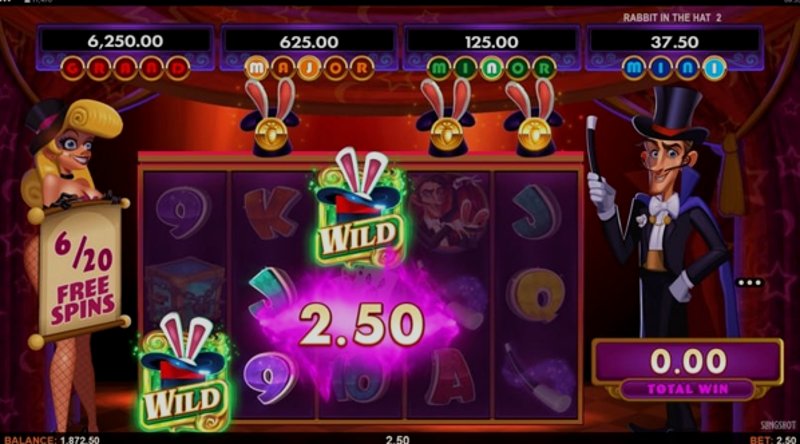Click the Minor jackpot 125.00 panel

coord(492,50)
